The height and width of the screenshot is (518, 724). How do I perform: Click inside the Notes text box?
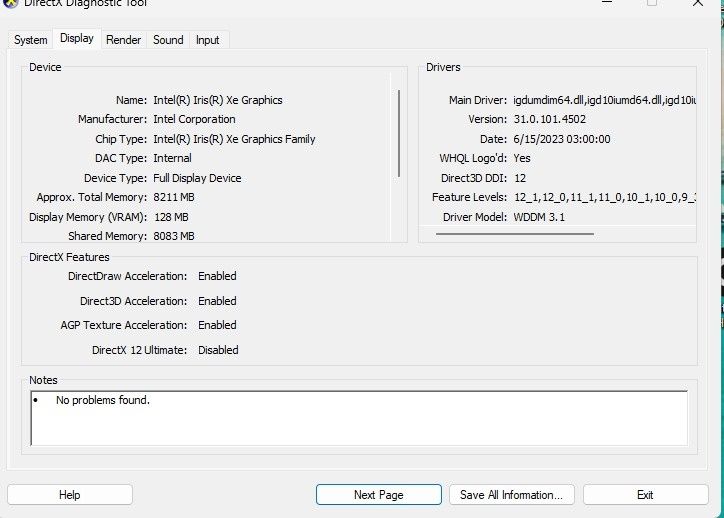(x=359, y=418)
